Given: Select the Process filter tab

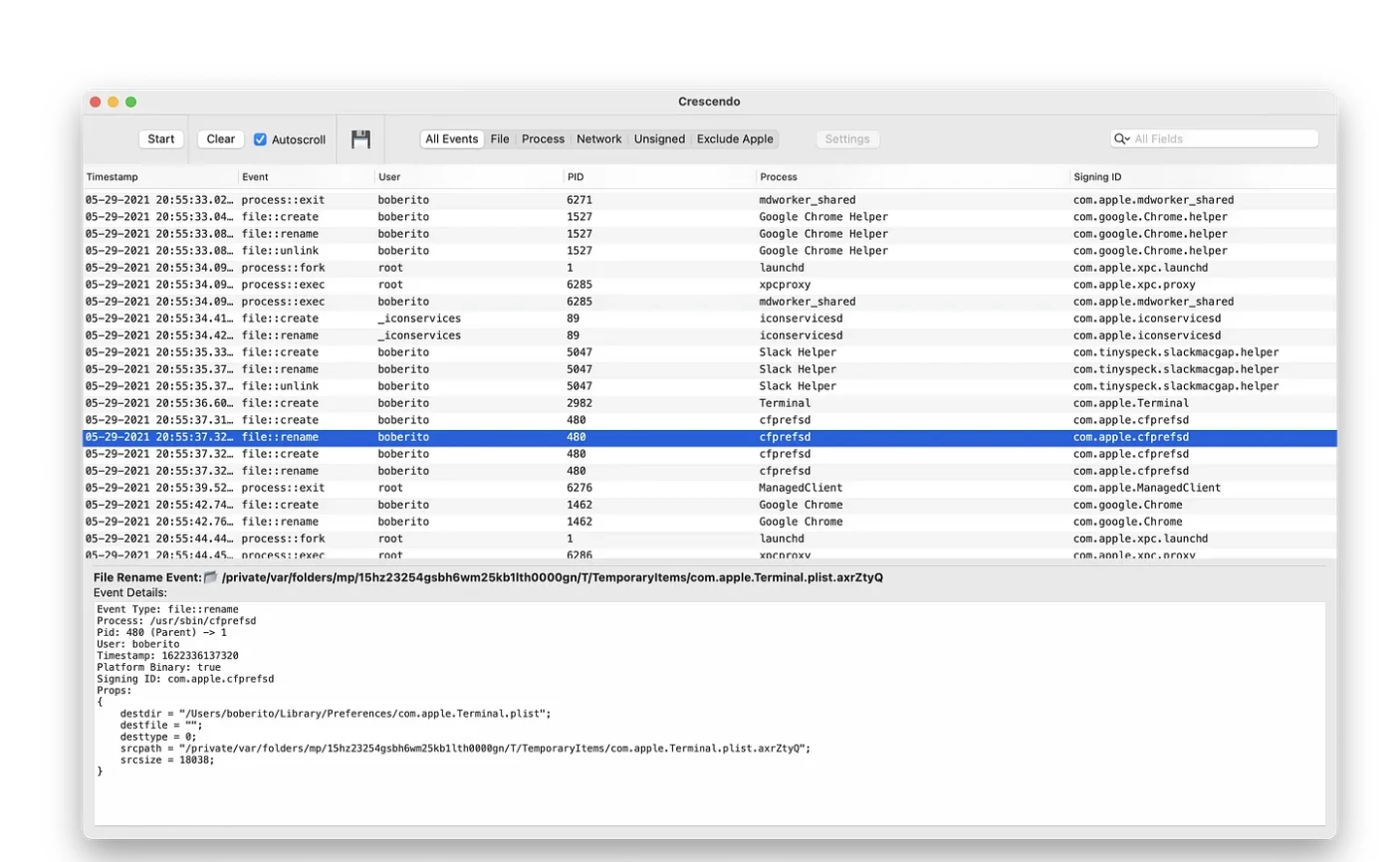Looking at the screenshot, I should point(543,139).
